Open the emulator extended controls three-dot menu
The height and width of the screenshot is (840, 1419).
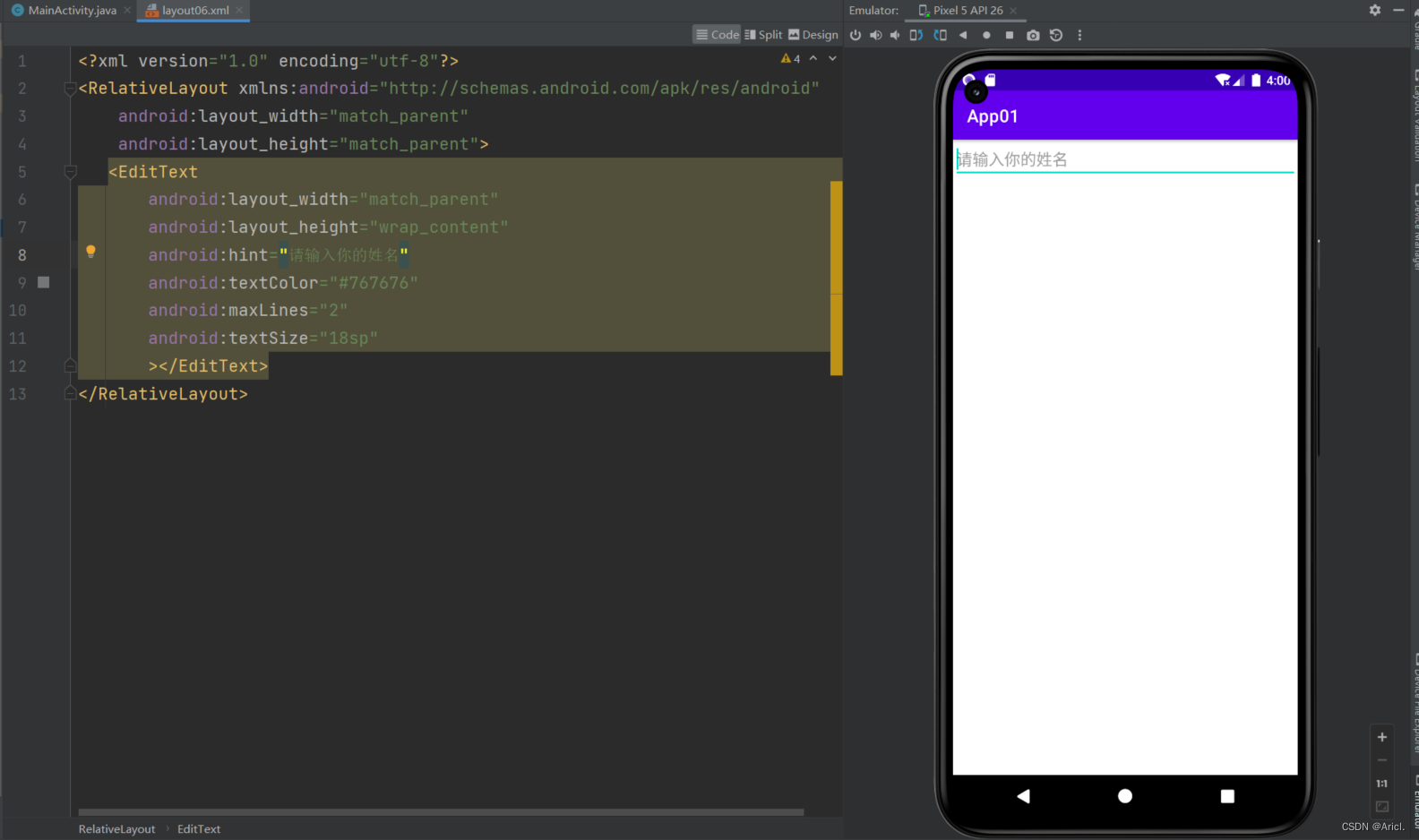1079,35
